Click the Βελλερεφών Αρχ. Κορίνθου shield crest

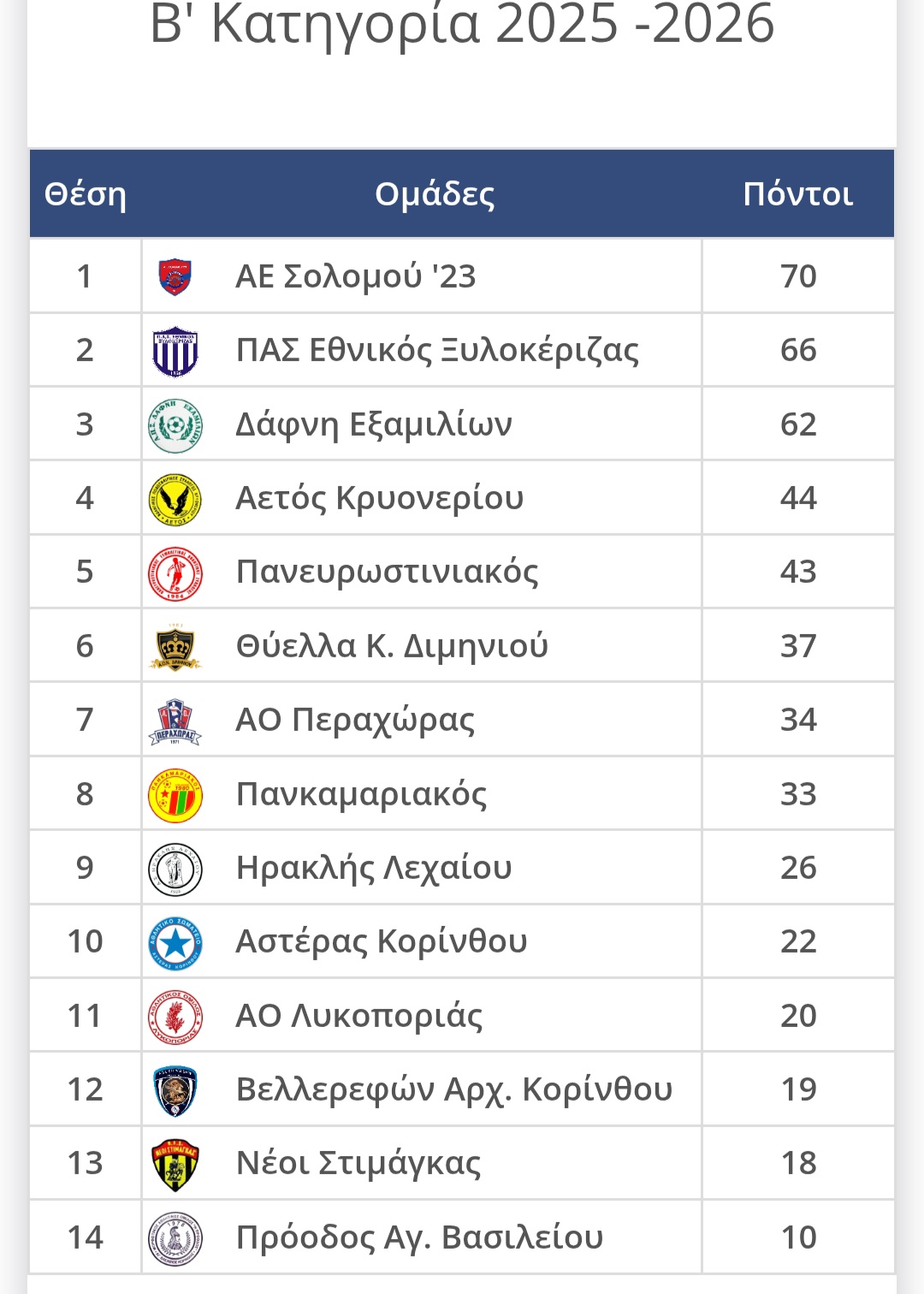pyautogui.click(x=175, y=1090)
